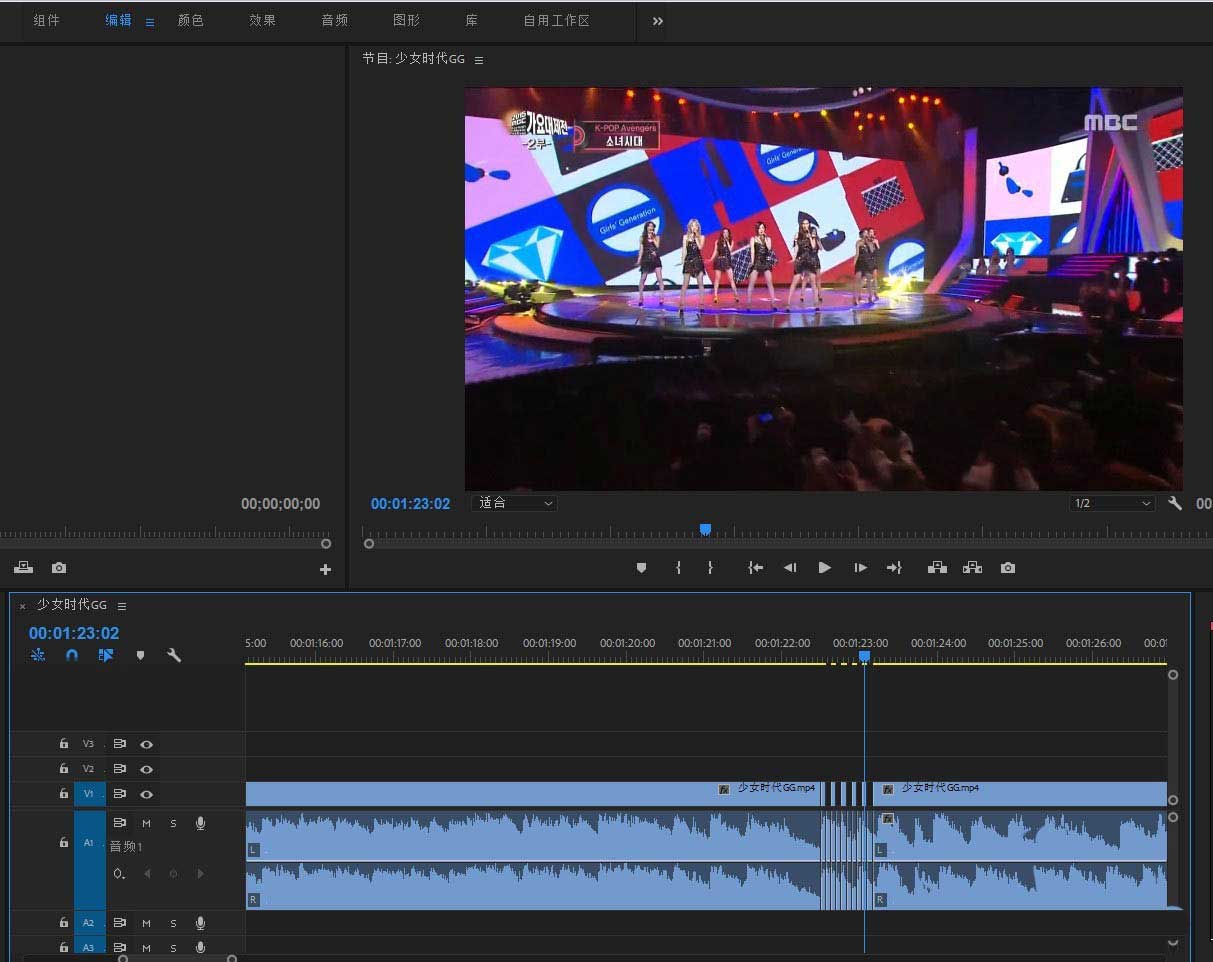Mute audio track A1

(x=147, y=823)
